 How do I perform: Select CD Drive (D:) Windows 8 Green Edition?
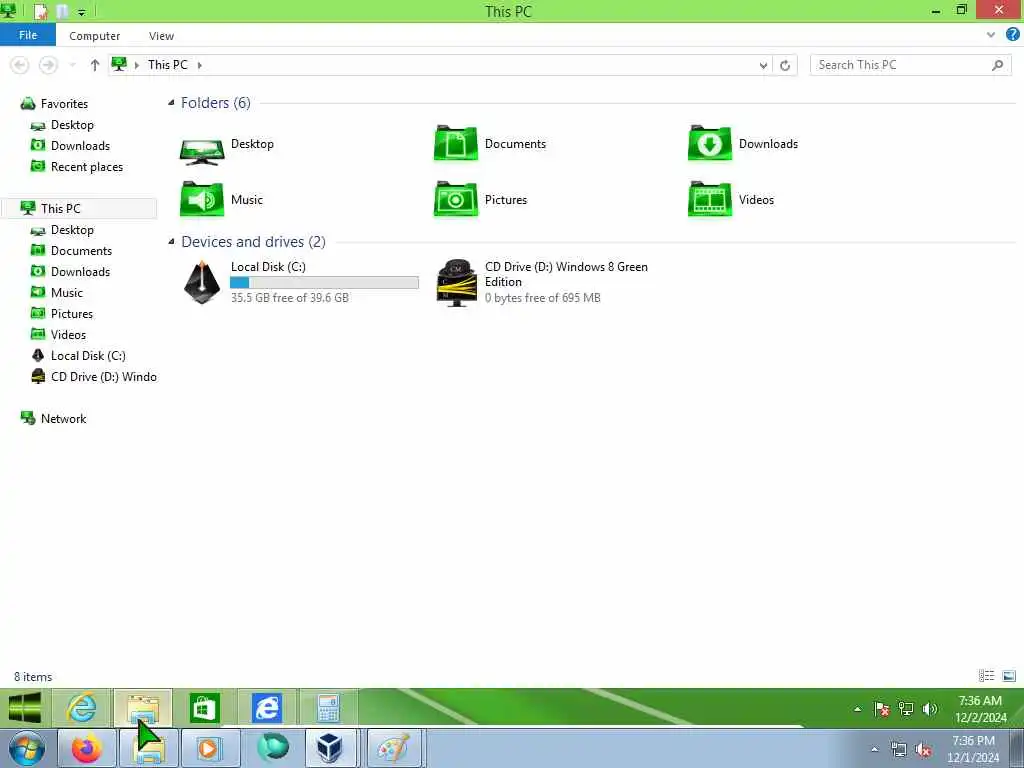[542, 282]
